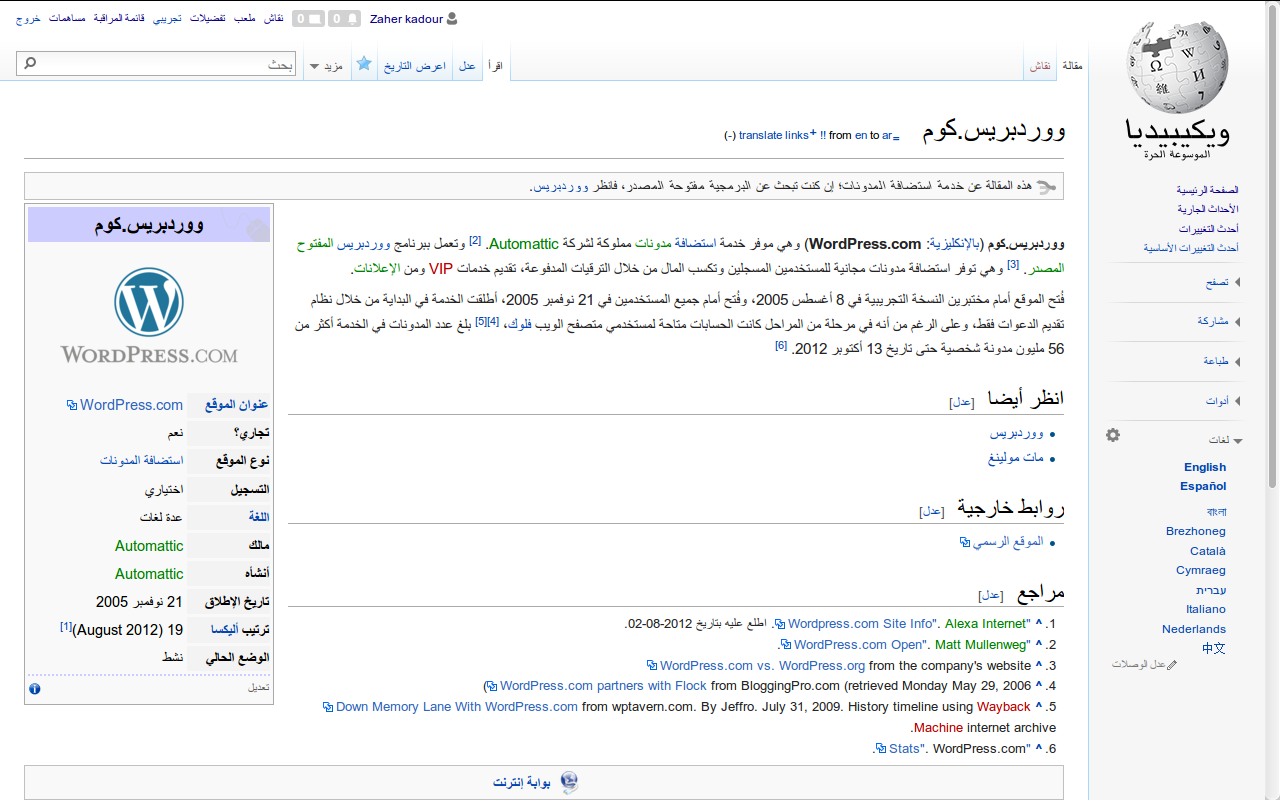This screenshot has height=800, width=1280.
Task: Click the watchlist star icon
Action: point(364,64)
